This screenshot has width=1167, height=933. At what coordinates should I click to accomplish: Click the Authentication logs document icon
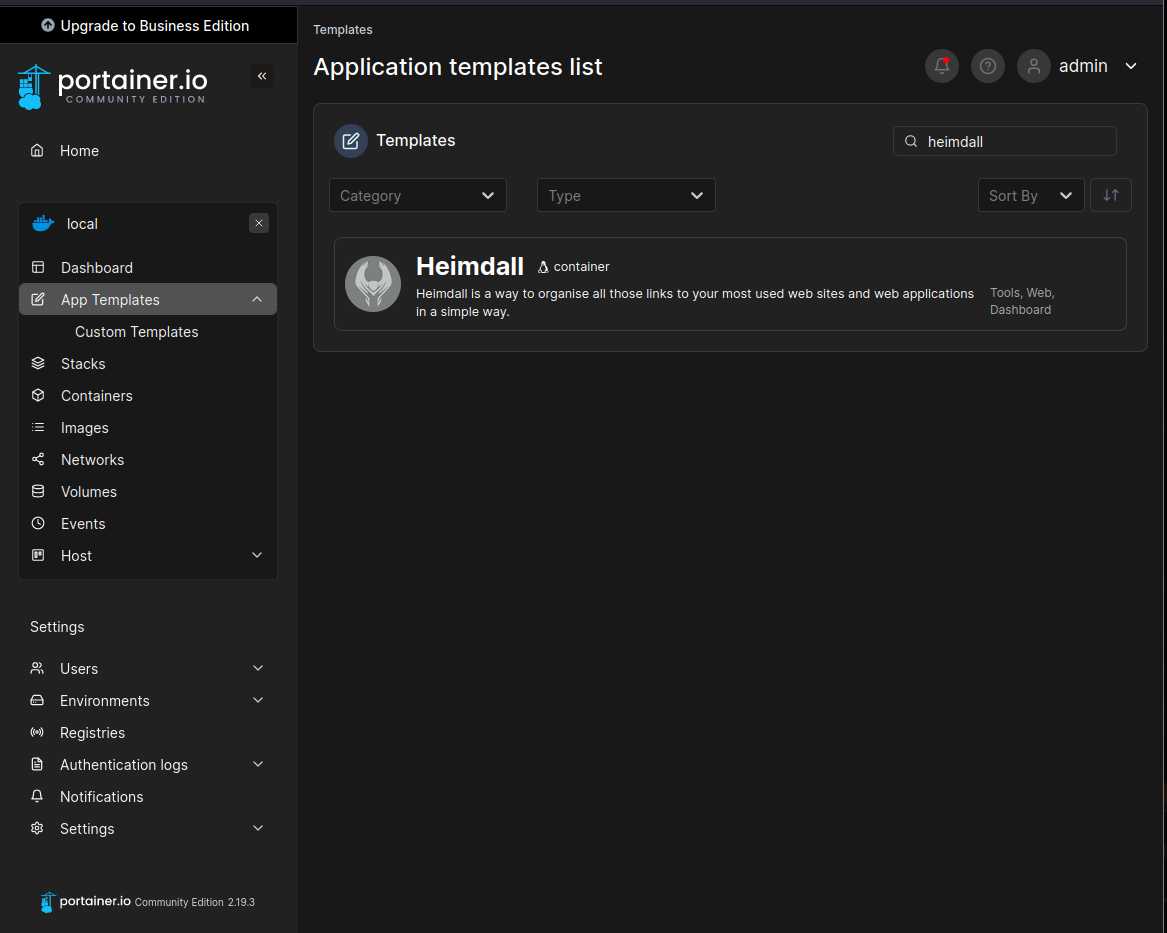[37, 764]
